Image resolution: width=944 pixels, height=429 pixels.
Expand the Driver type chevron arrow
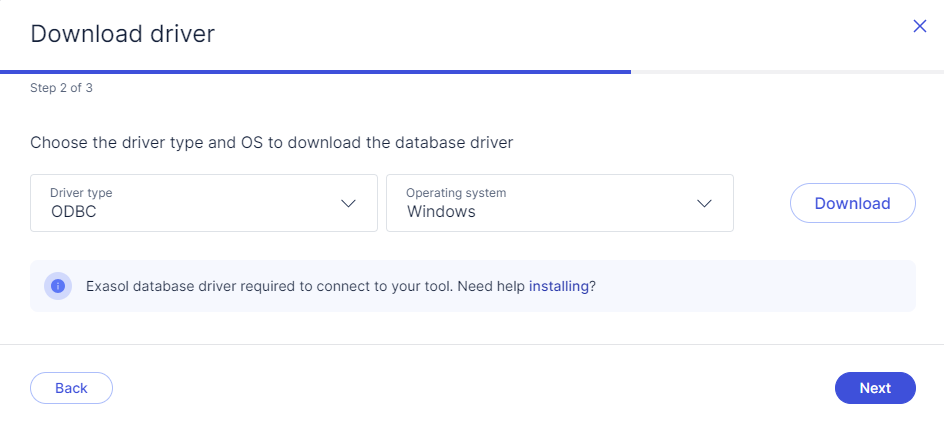point(348,203)
